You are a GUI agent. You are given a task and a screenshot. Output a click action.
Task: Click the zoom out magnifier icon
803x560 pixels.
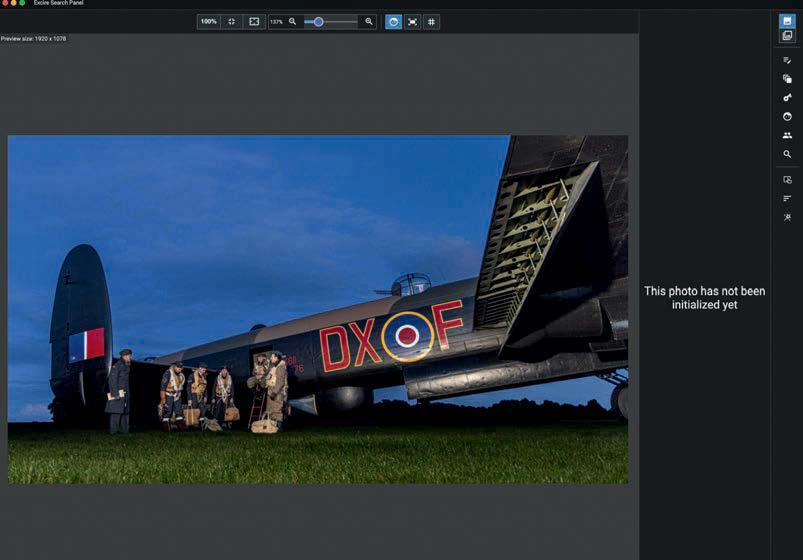[292, 21]
